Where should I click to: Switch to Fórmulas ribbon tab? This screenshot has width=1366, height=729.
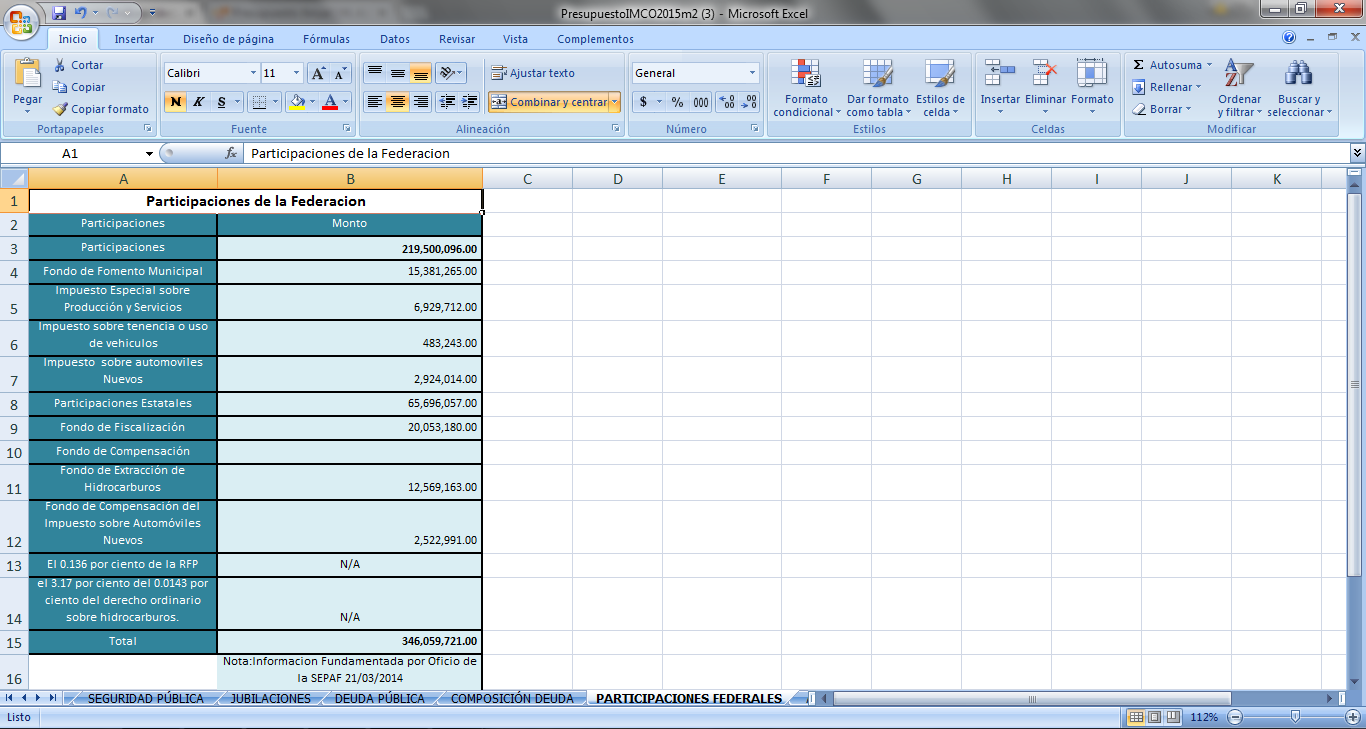point(326,39)
